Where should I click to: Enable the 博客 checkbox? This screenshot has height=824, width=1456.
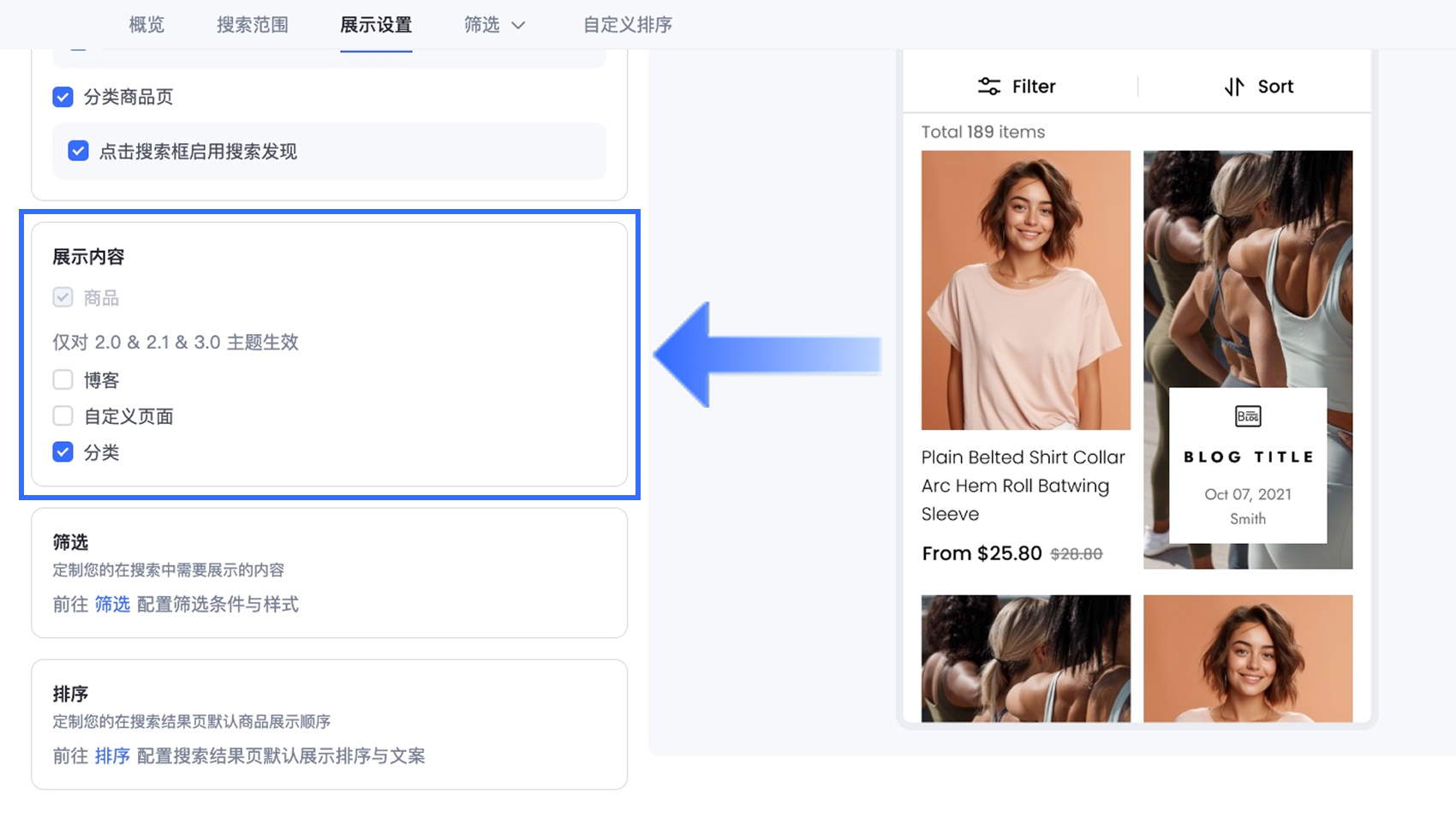(x=63, y=379)
